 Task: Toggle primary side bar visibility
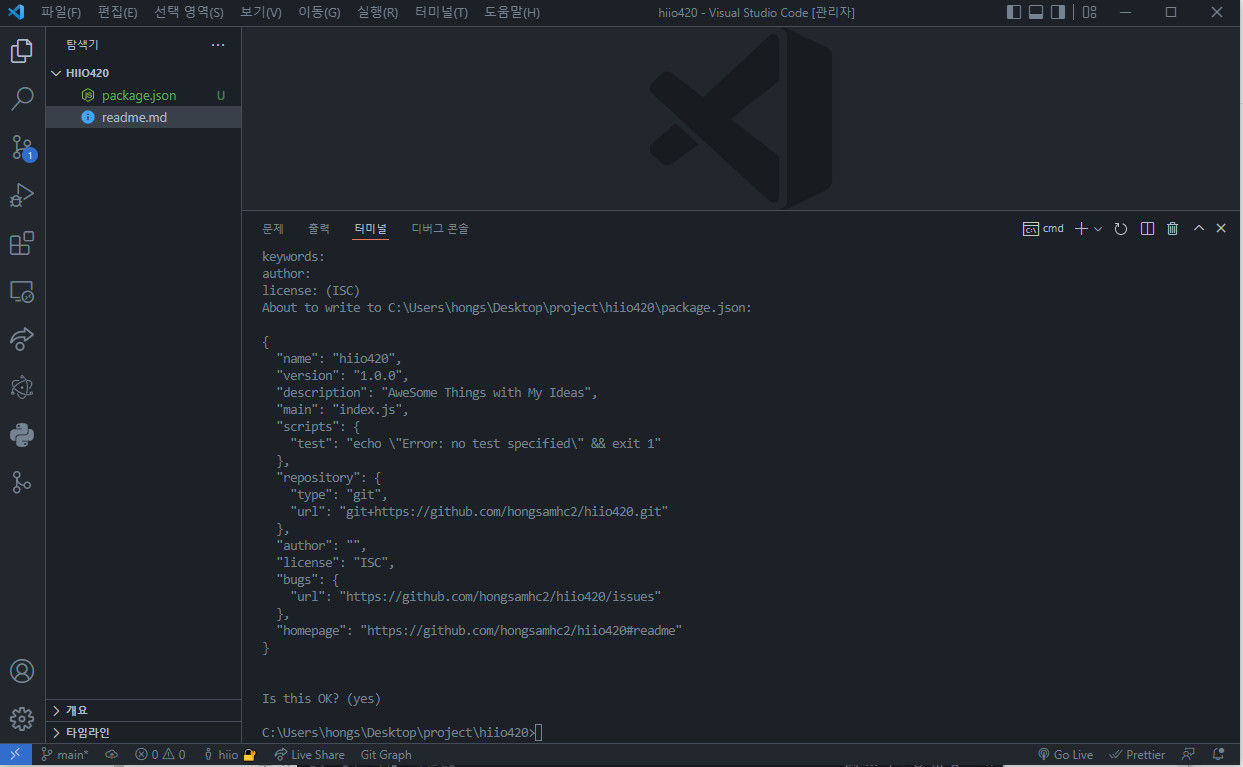coord(1014,12)
